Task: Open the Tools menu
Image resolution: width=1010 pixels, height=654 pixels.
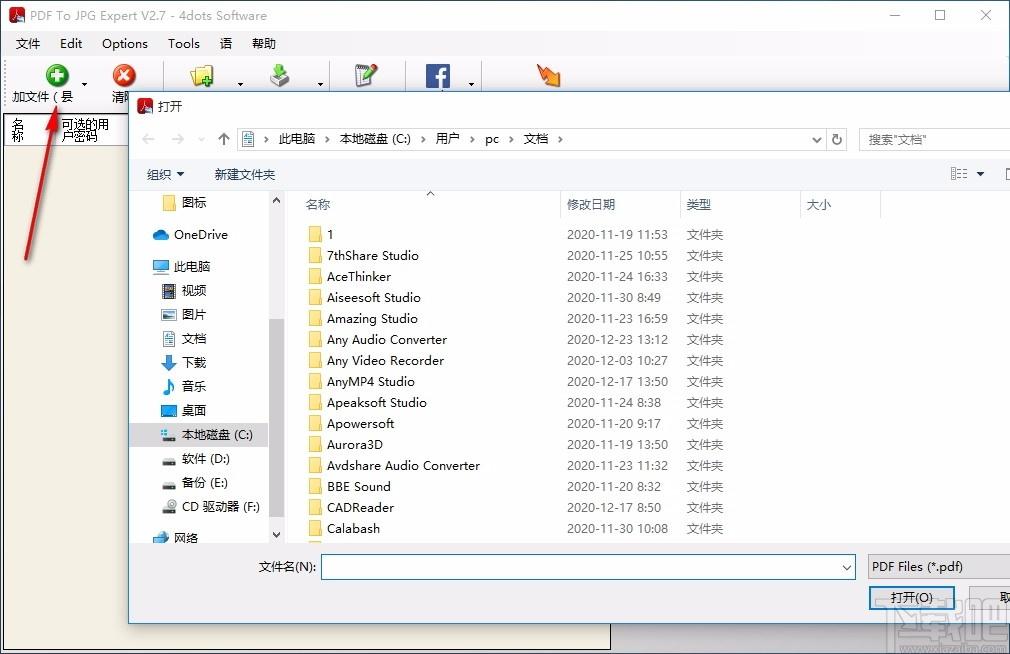Action: pos(184,44)
